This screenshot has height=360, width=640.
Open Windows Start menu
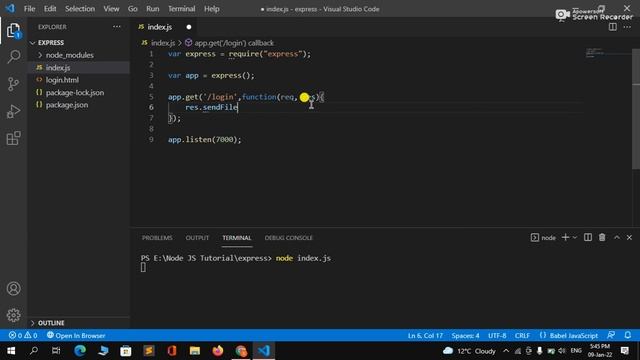tap(11, 351)
